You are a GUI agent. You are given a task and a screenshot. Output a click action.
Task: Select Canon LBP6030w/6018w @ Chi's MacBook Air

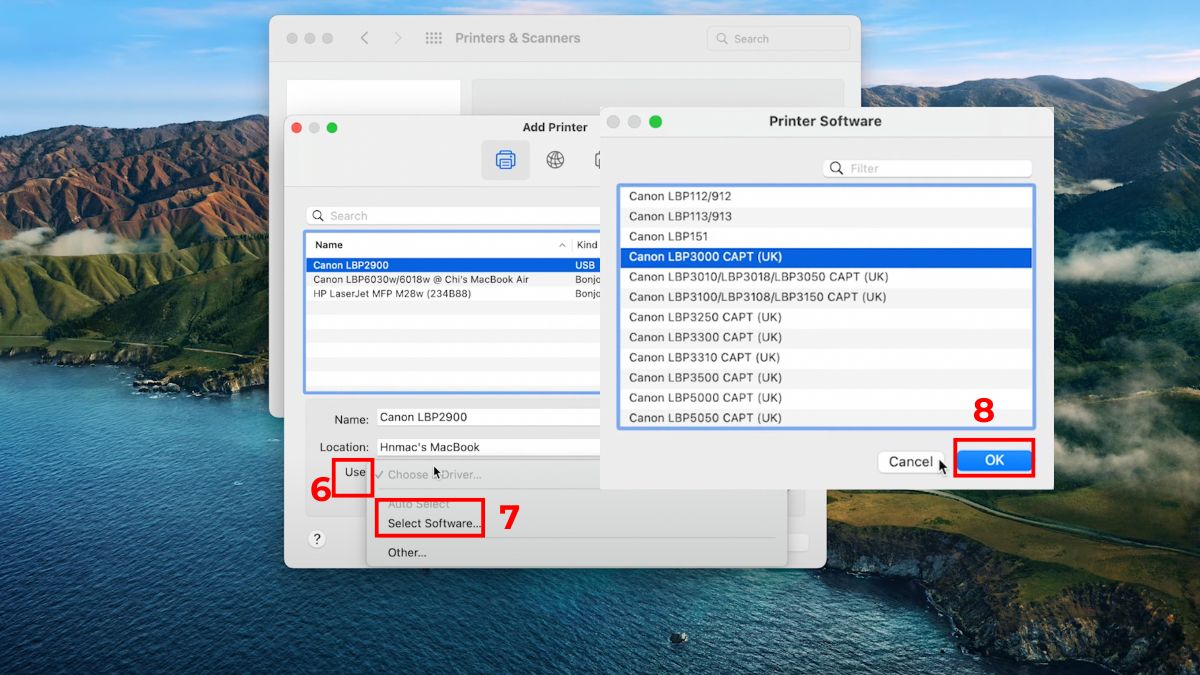pos(453,279)
